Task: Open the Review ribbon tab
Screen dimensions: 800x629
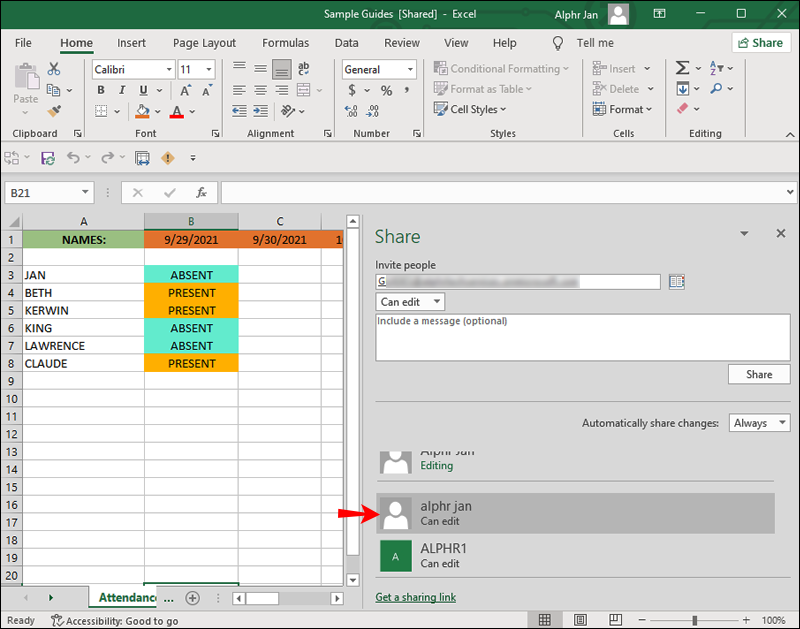Action: (402, 43)
